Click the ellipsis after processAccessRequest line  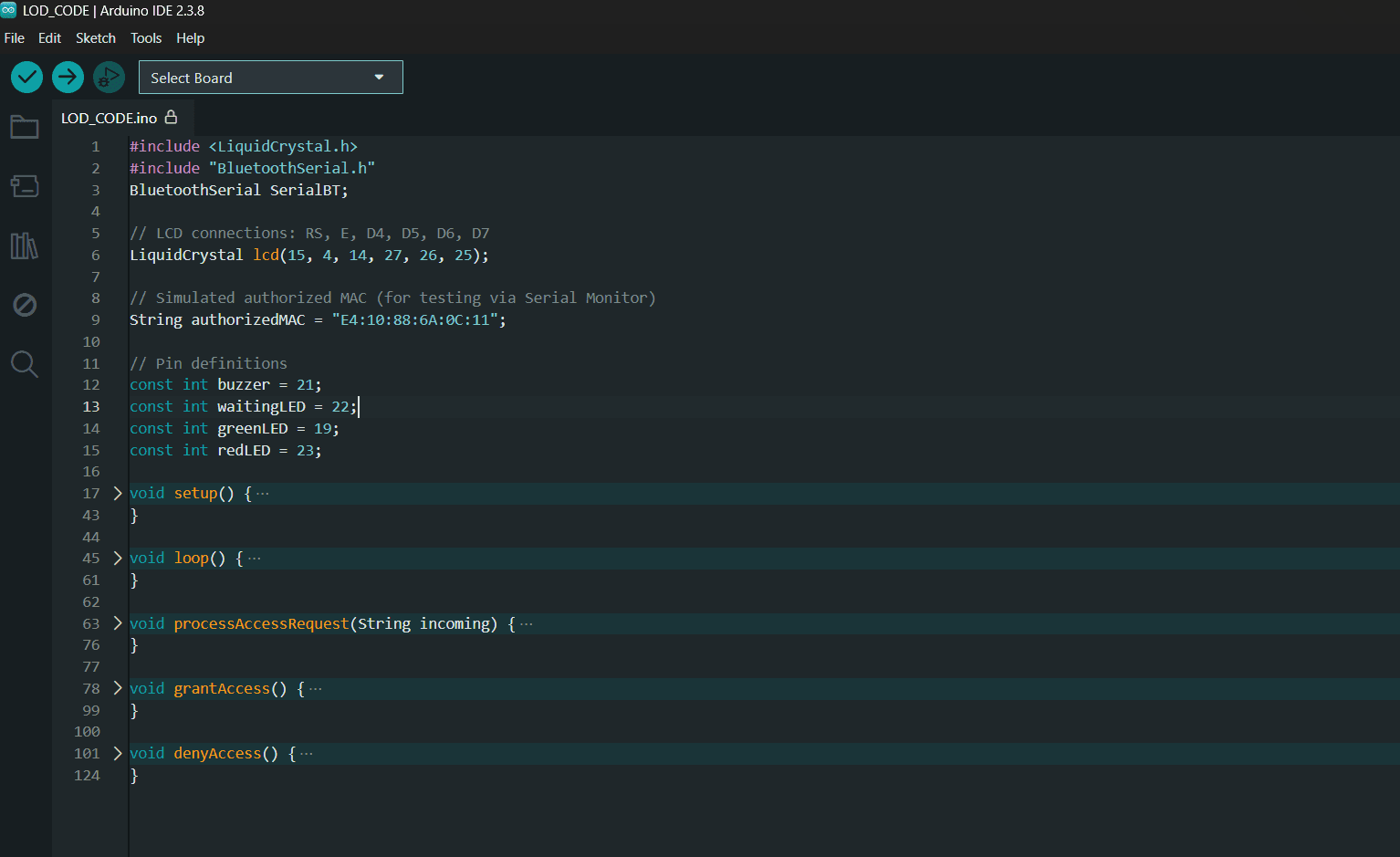click(526, 624)
